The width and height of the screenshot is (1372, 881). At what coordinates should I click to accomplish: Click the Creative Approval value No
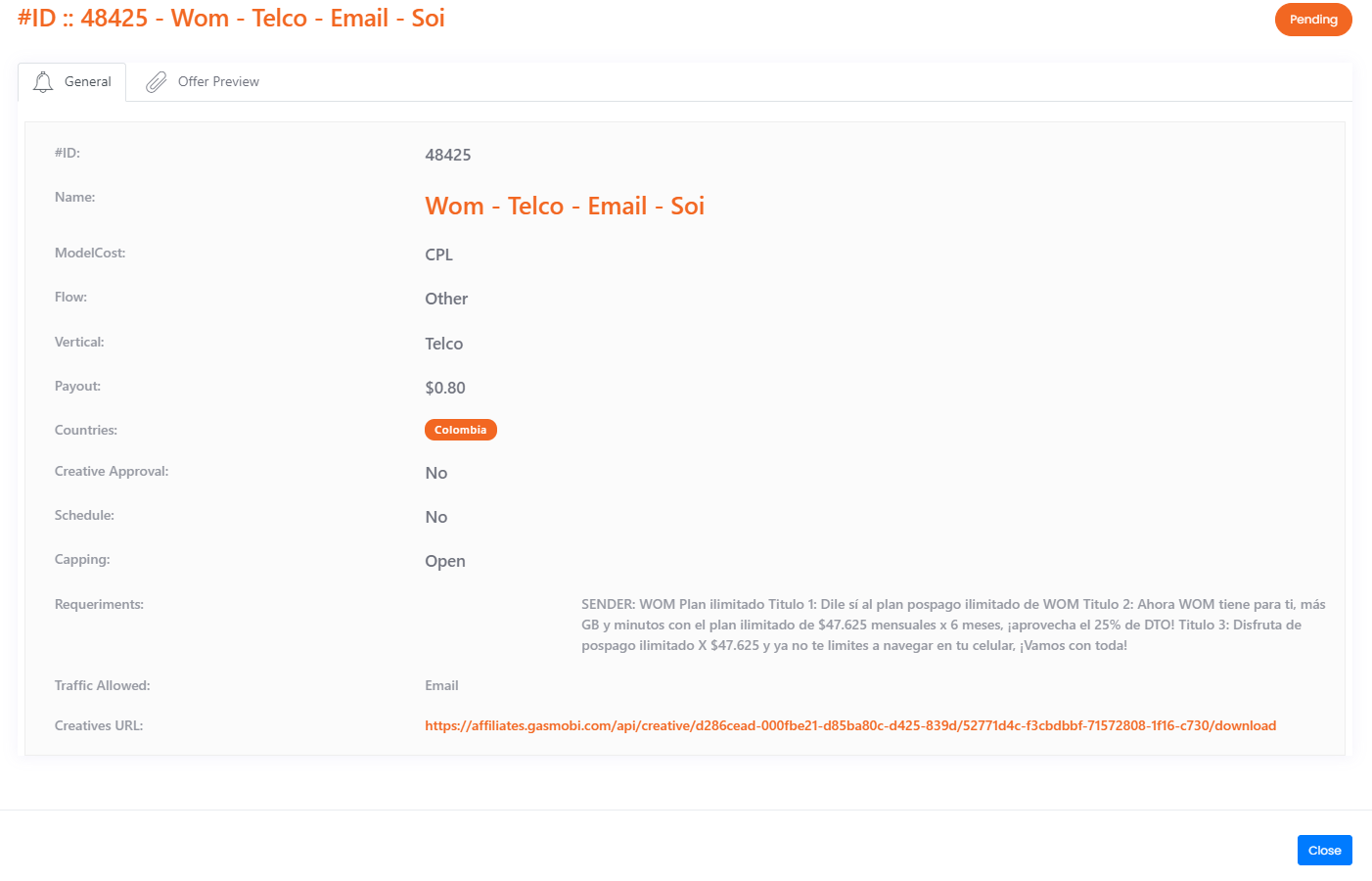click(436, 473)
